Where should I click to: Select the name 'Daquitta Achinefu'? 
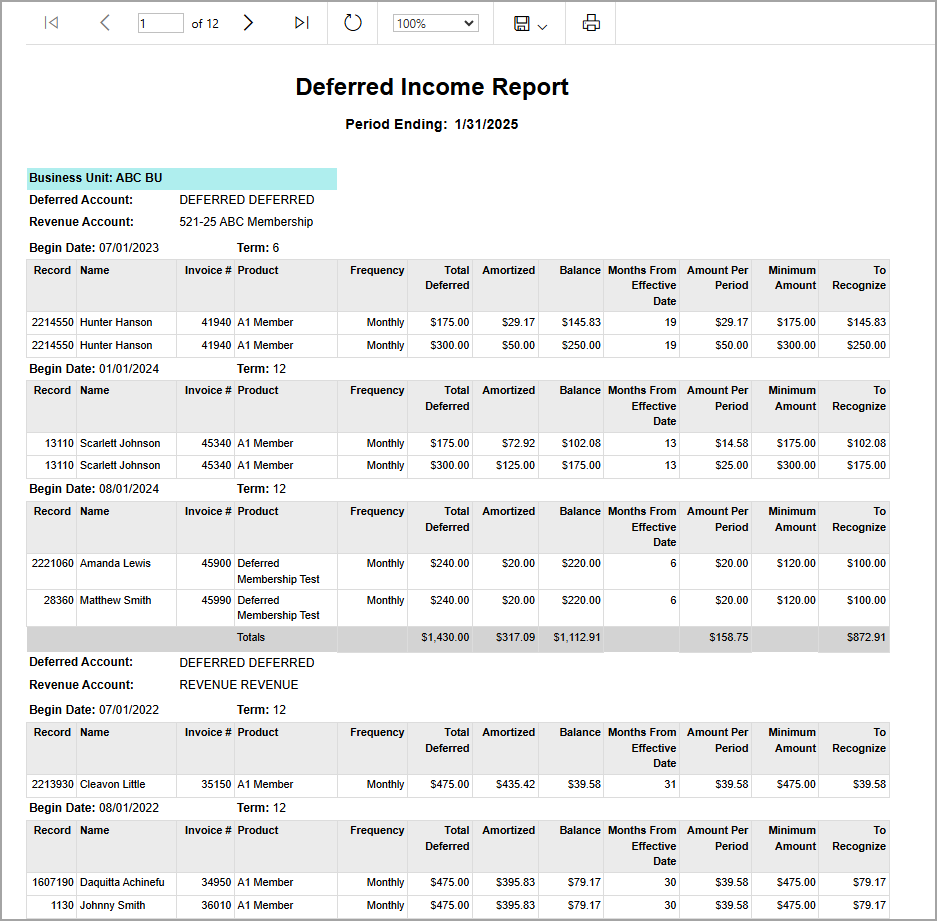tap(122, 882)
